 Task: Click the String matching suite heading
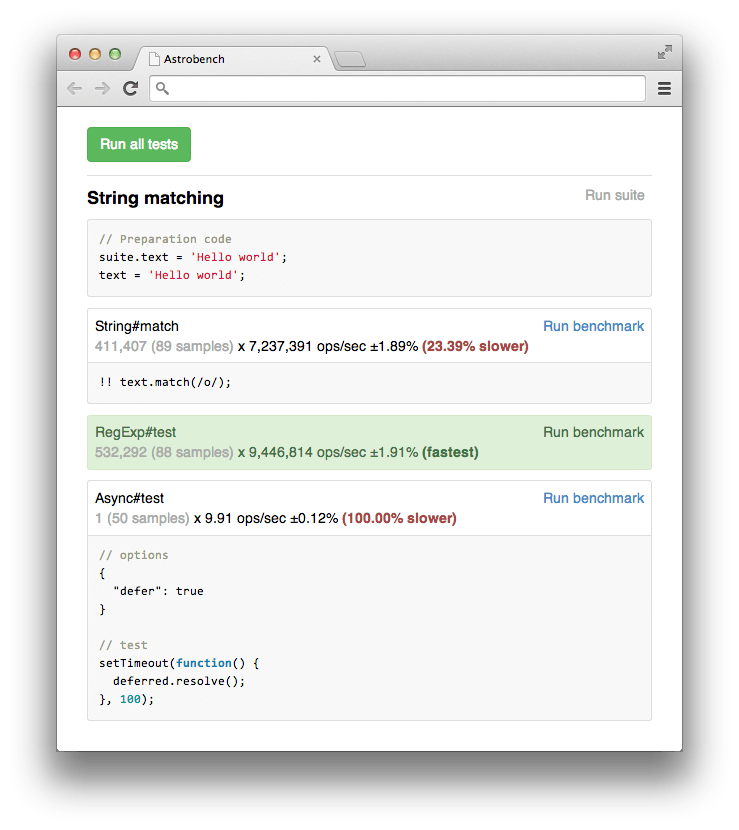(155, 198)
